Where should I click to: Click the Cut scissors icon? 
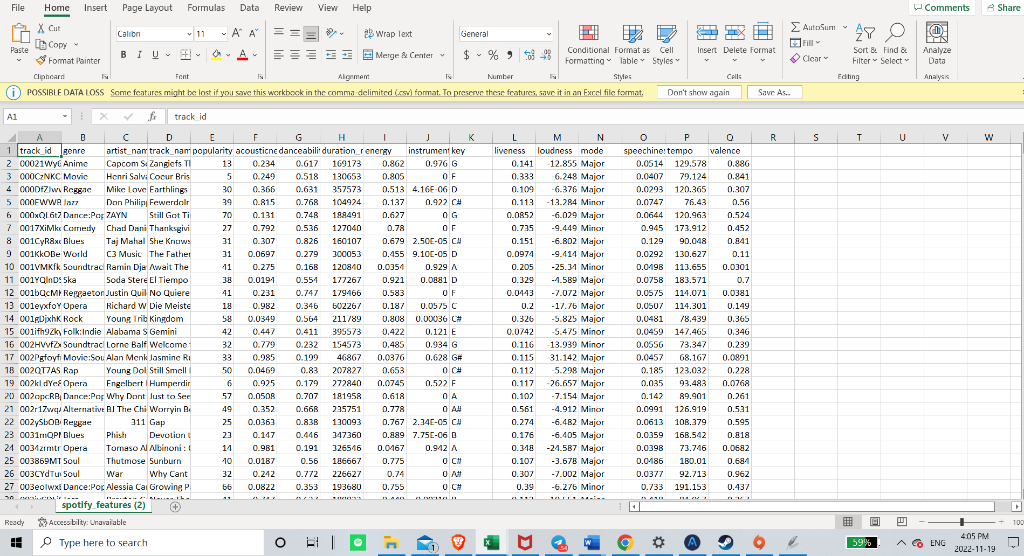tap(41, 29)
